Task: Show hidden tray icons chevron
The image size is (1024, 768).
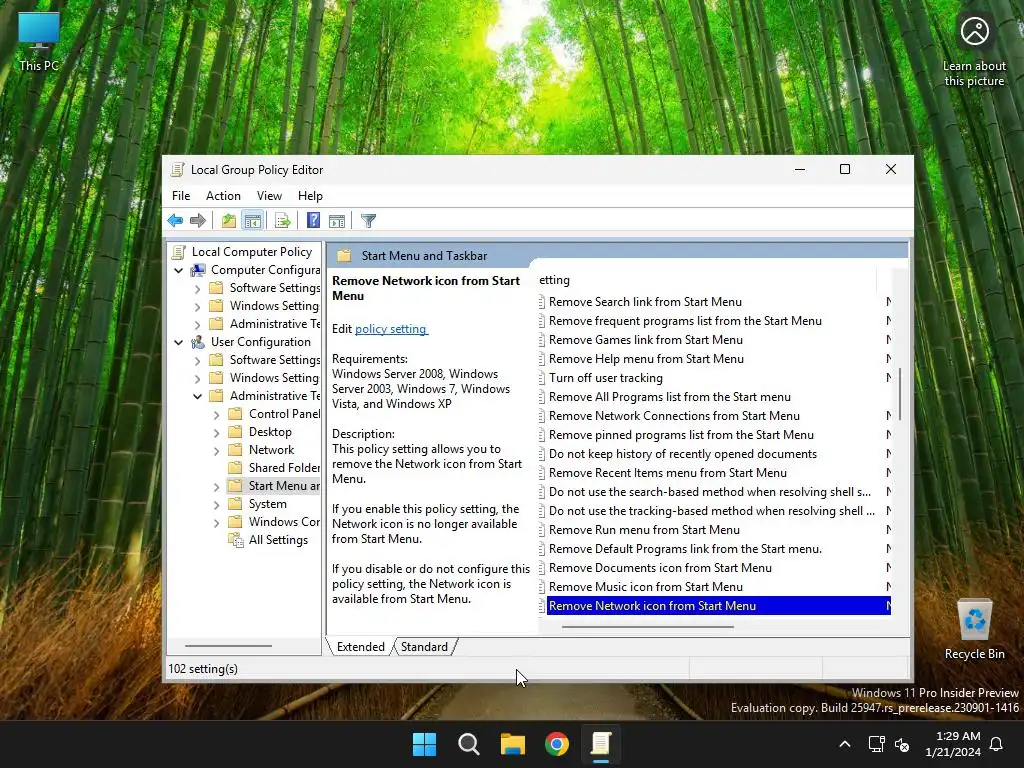Action: pyautogui.click(x=844, y=744)
